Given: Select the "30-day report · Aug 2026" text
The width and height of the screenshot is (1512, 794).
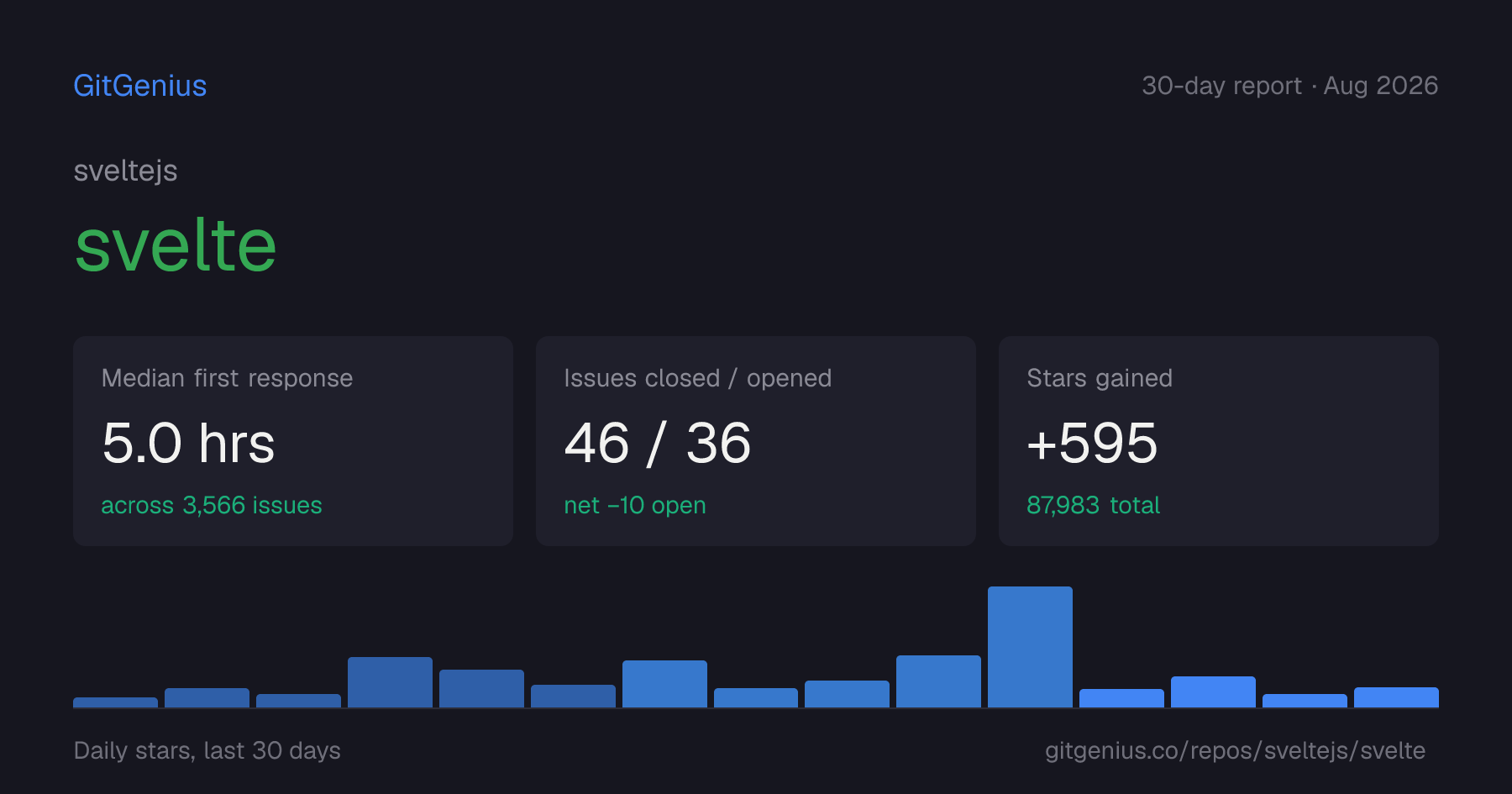Looking at the screenshot, I should coord(1289,86).
